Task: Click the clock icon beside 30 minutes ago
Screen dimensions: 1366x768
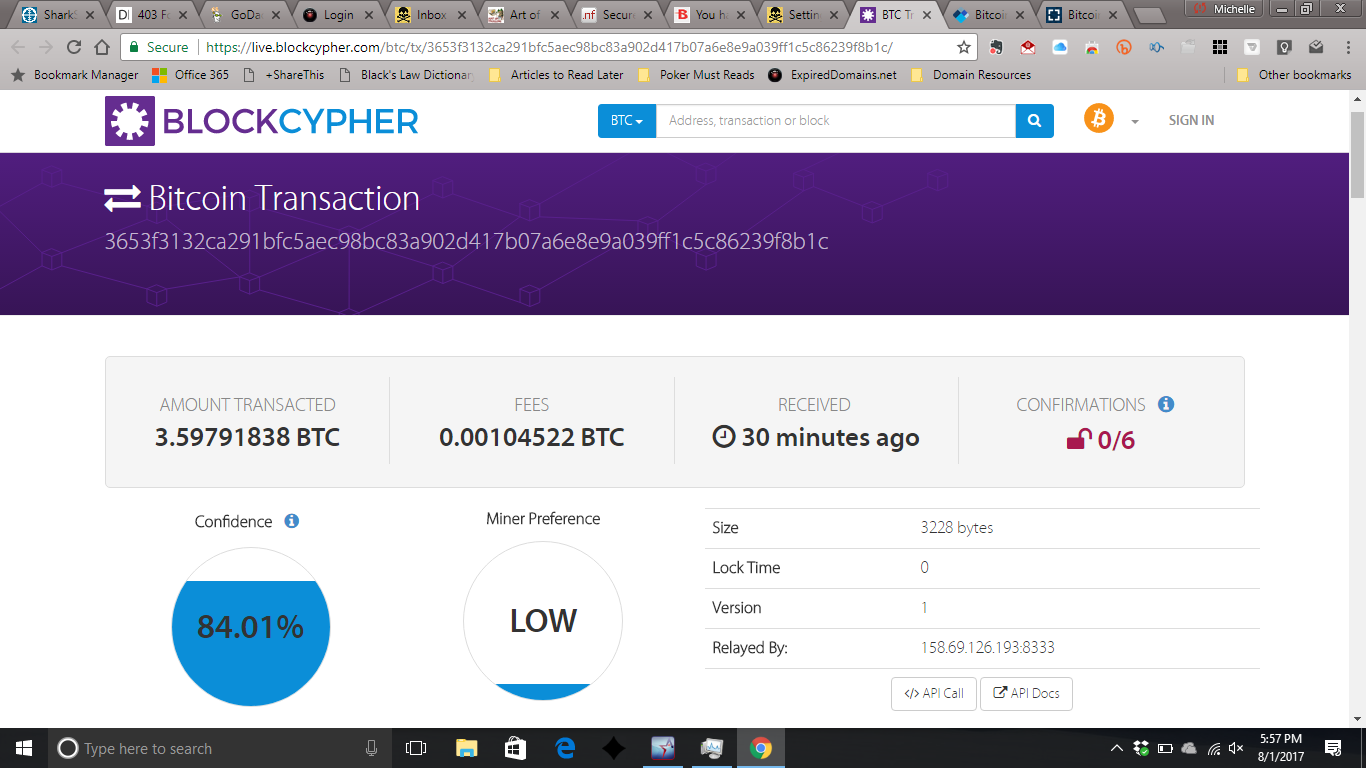Action: coord(723,437)
